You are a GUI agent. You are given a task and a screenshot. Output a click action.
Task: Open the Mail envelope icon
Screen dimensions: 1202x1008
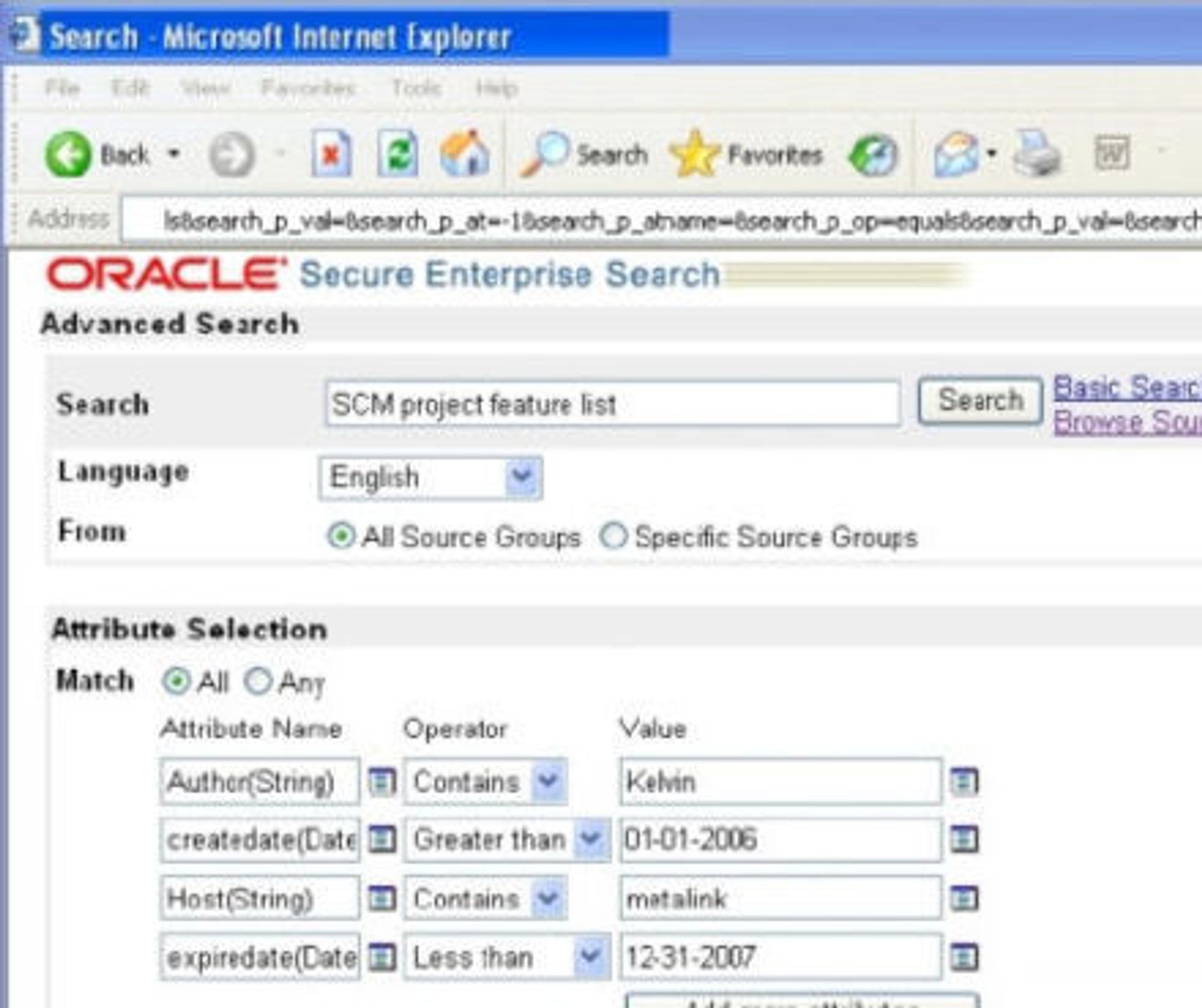click(956, 154)
